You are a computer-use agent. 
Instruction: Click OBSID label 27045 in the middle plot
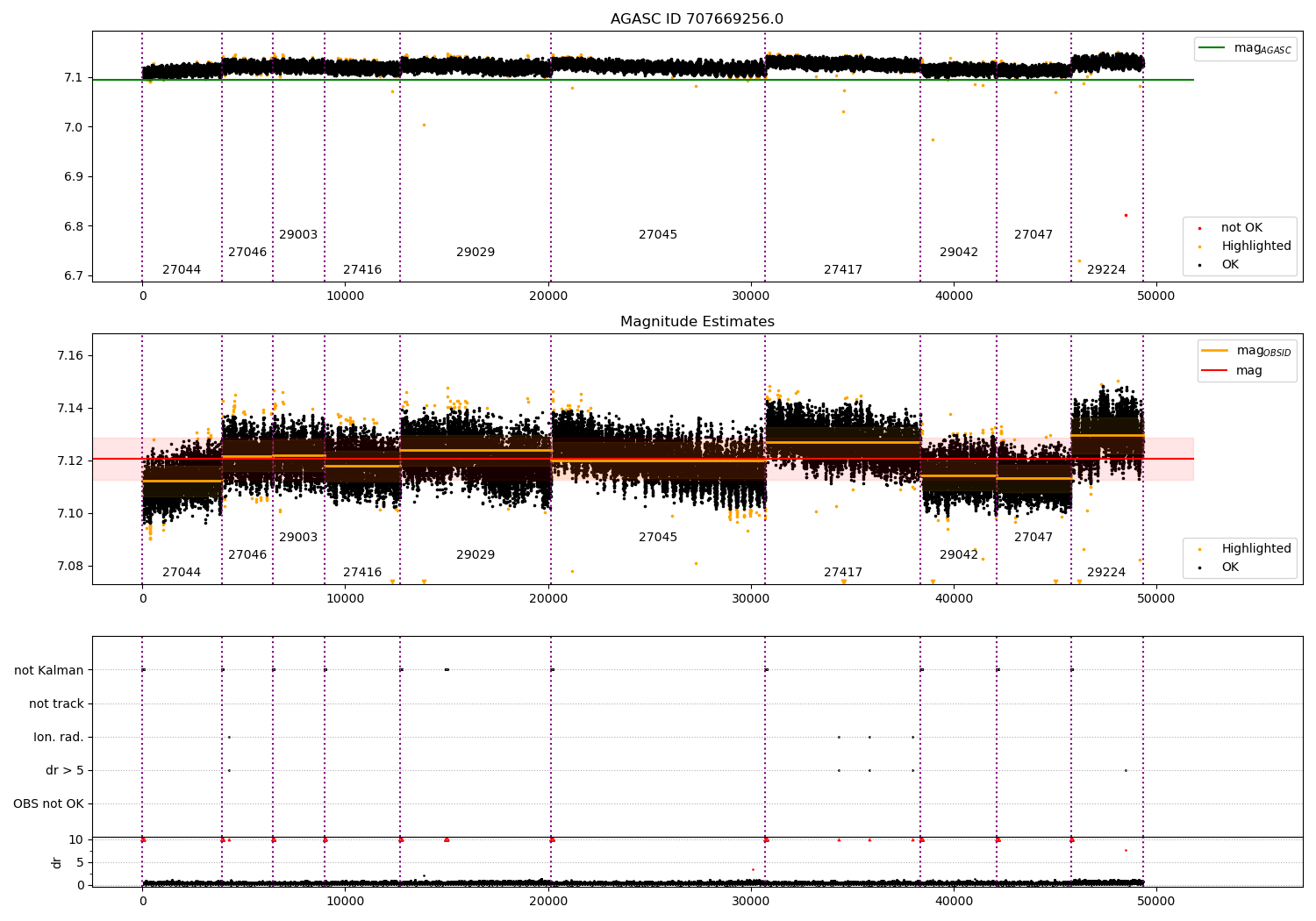click(x=658, y=538)
